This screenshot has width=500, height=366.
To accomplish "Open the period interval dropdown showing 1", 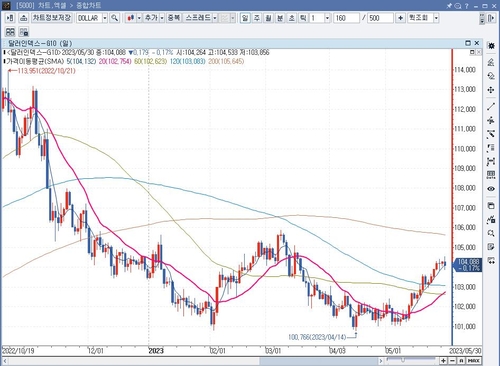I will coord(327,18).
